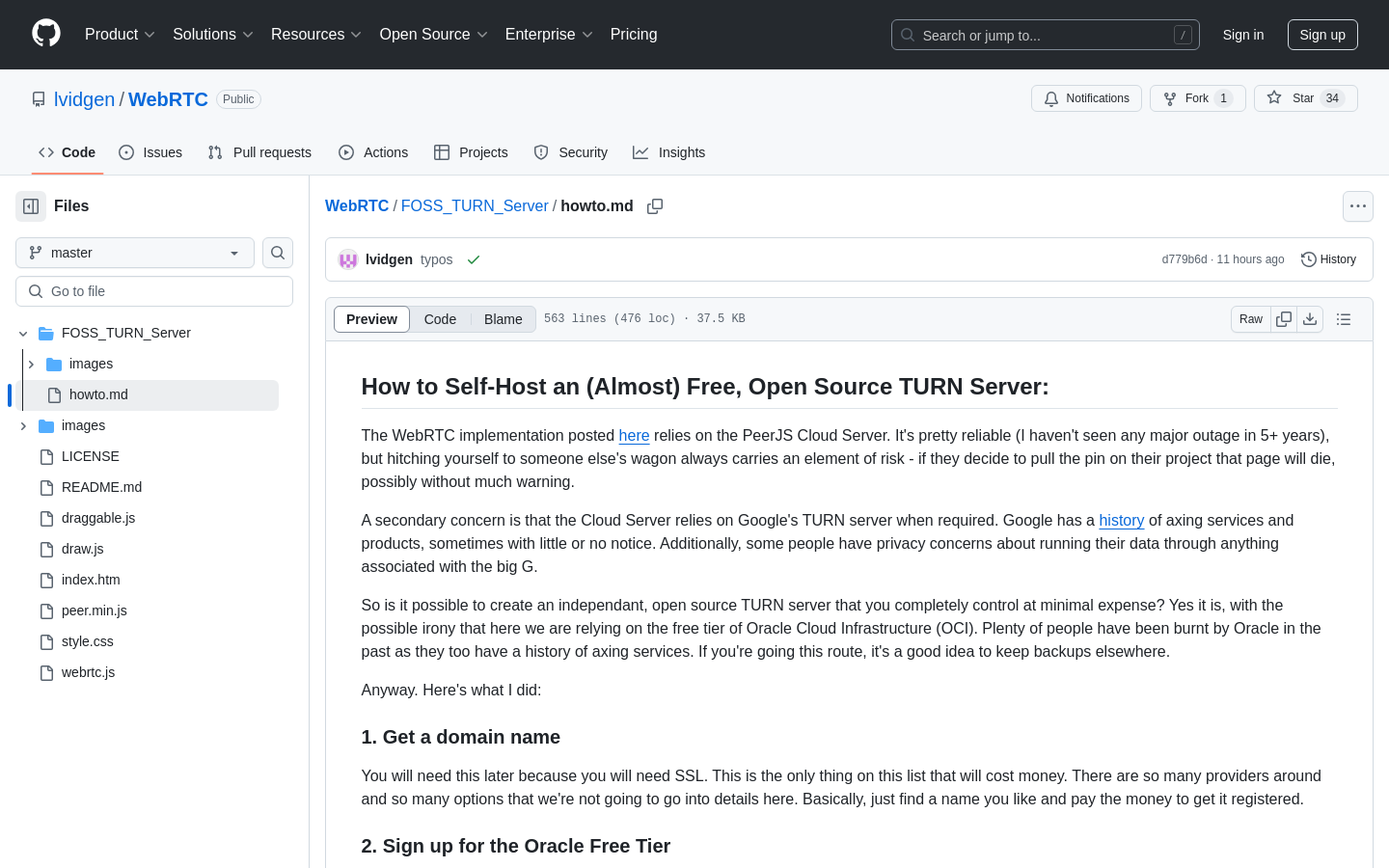Click the FOSS_TURN_Server breadcrumb link
1389x868 pixels.
click(475, 206)
